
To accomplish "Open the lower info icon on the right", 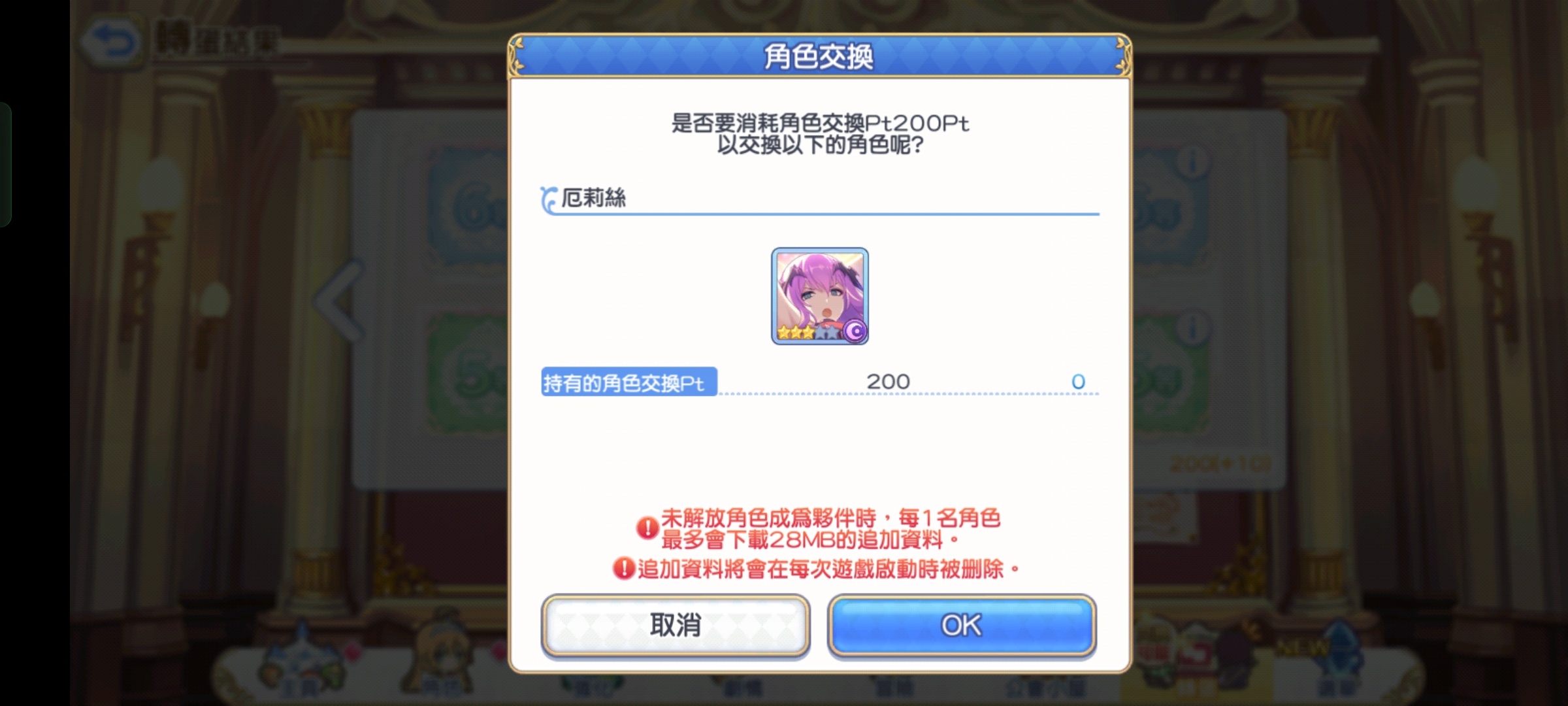I will click(1192, 328).
